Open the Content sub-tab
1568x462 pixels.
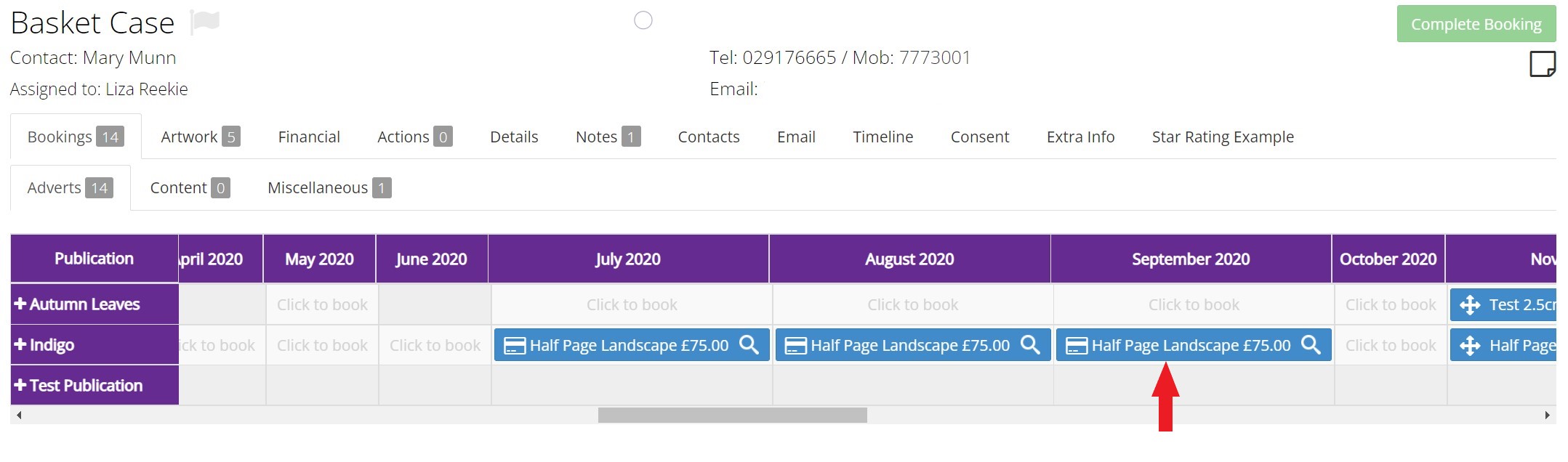(x=190, y=187)
